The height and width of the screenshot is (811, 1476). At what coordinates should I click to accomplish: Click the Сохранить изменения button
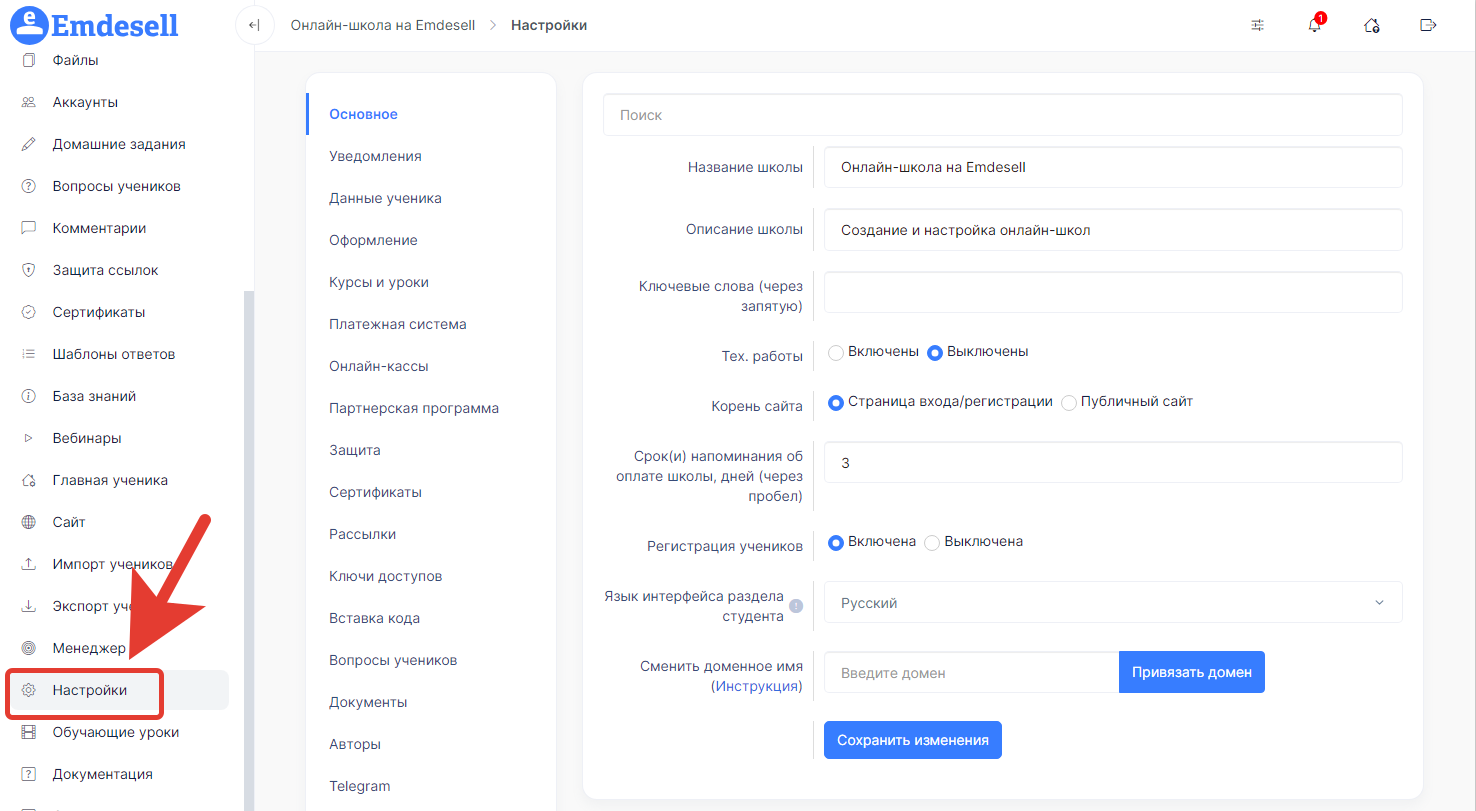tap(912, 740)
